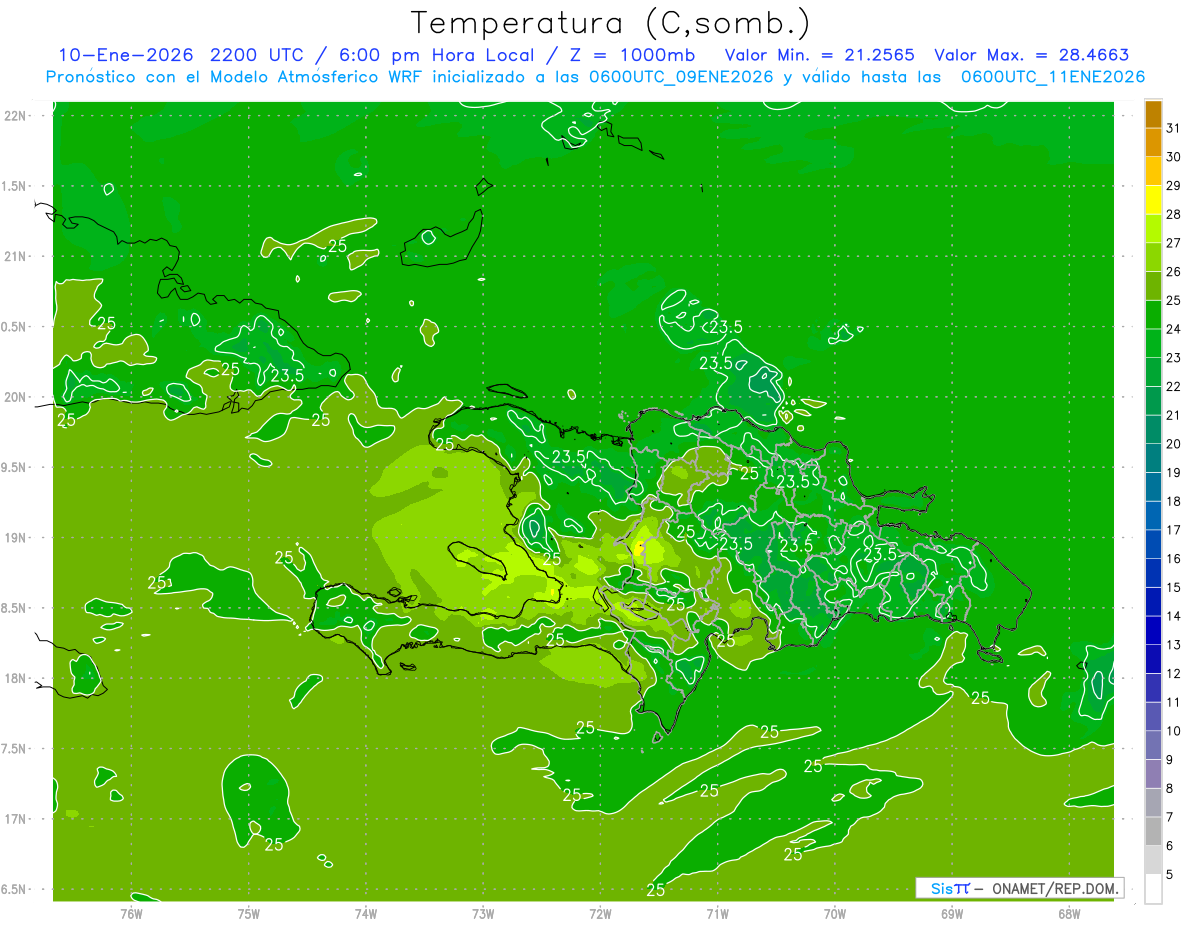Click the 74W longitude axis label

coord(366,914)
